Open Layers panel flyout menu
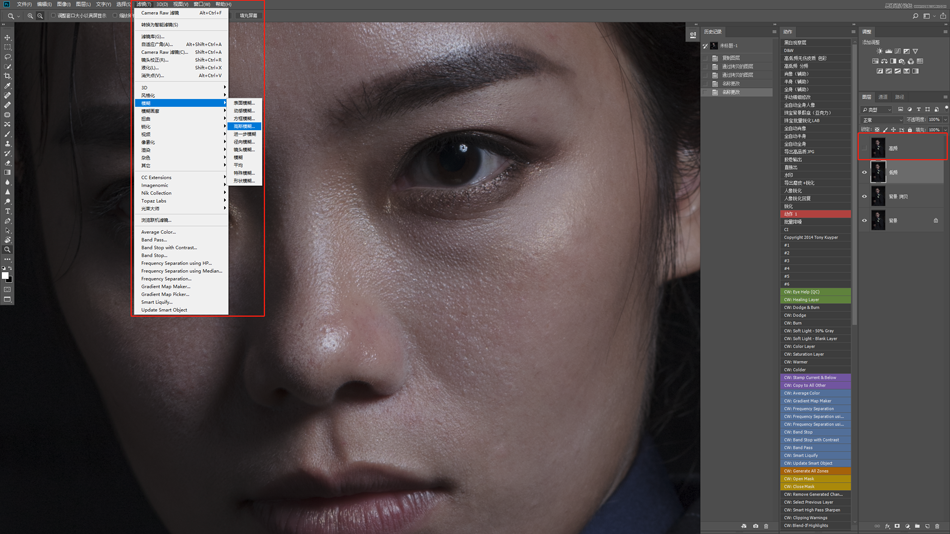This screenshot has height=534, width=950. coord(945,97)
